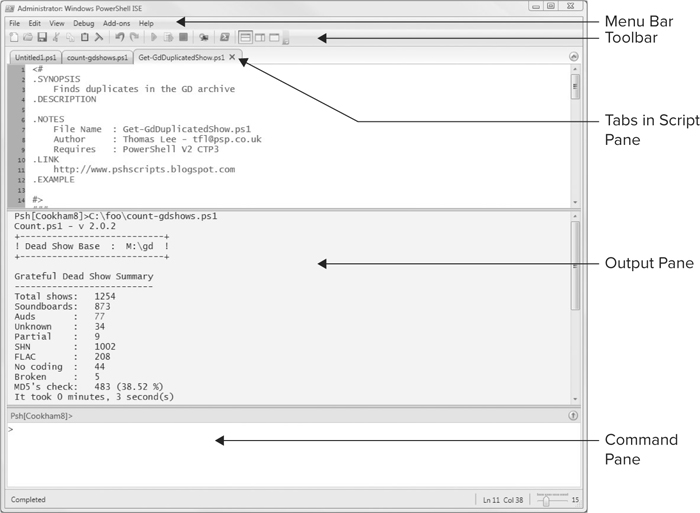The image size is (700, 513).
Task: Switch to the count-gdshows.ps1 tab
Action: pos(97,57)
